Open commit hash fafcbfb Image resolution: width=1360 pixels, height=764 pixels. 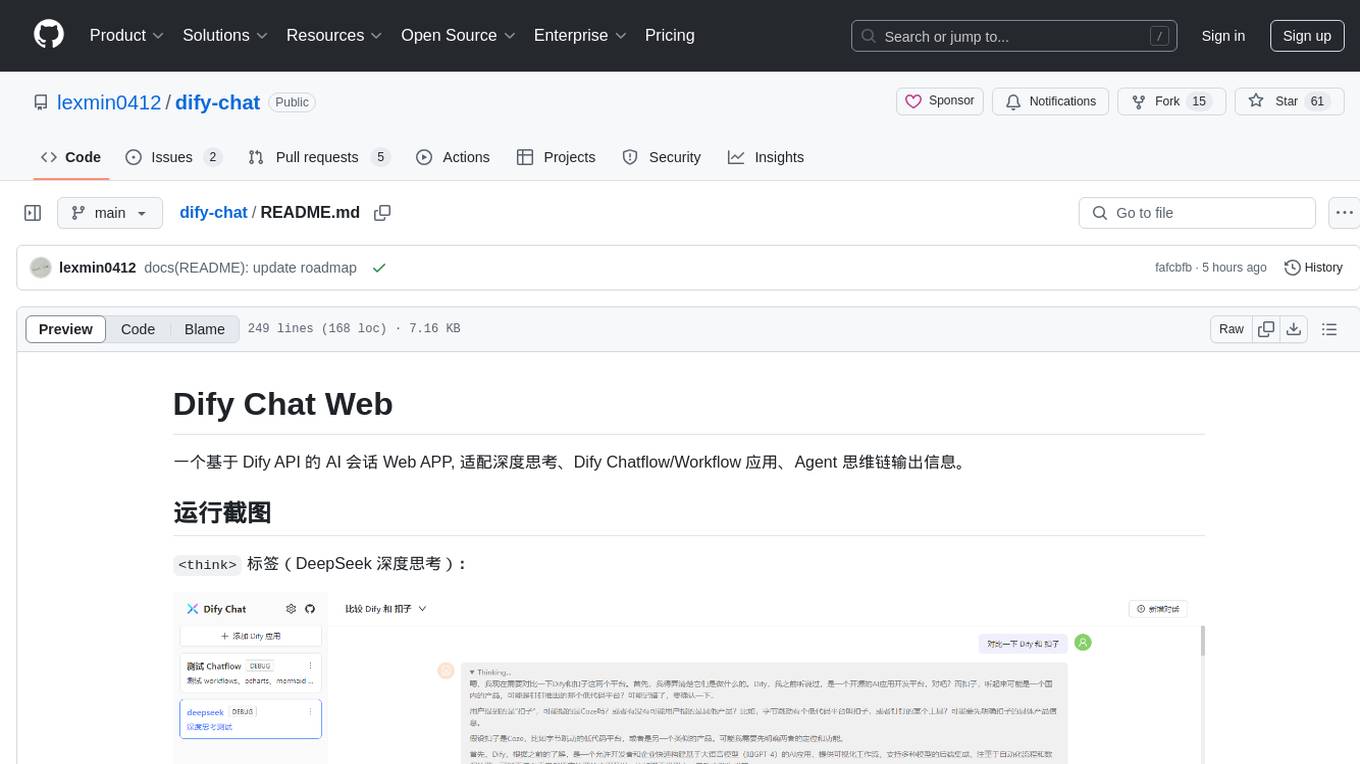1173,268
